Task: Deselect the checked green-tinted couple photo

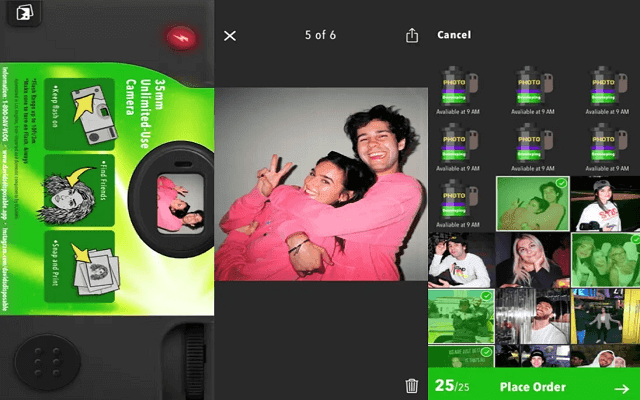Action: click(532, 203)
